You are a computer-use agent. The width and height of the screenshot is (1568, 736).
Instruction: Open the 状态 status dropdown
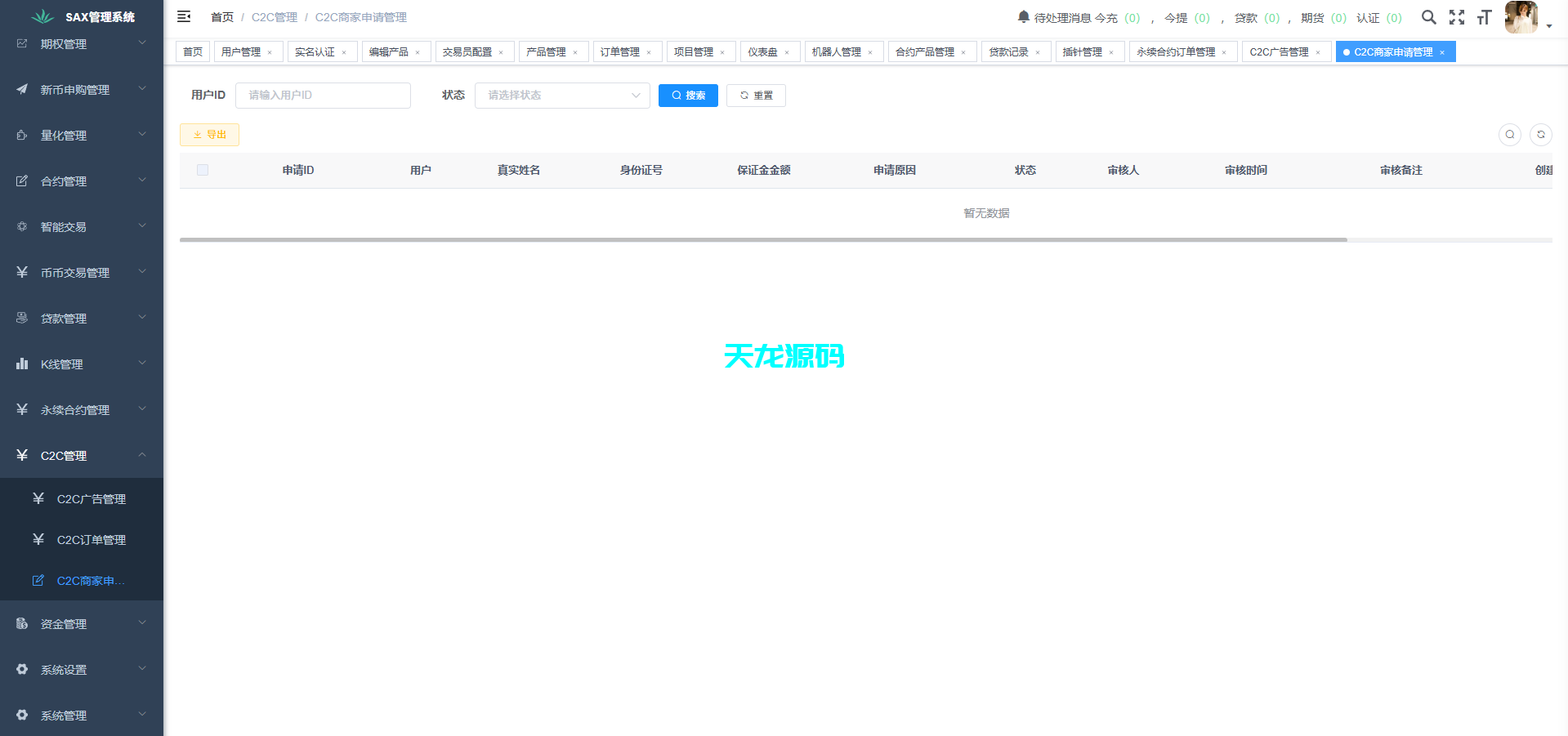561,95
